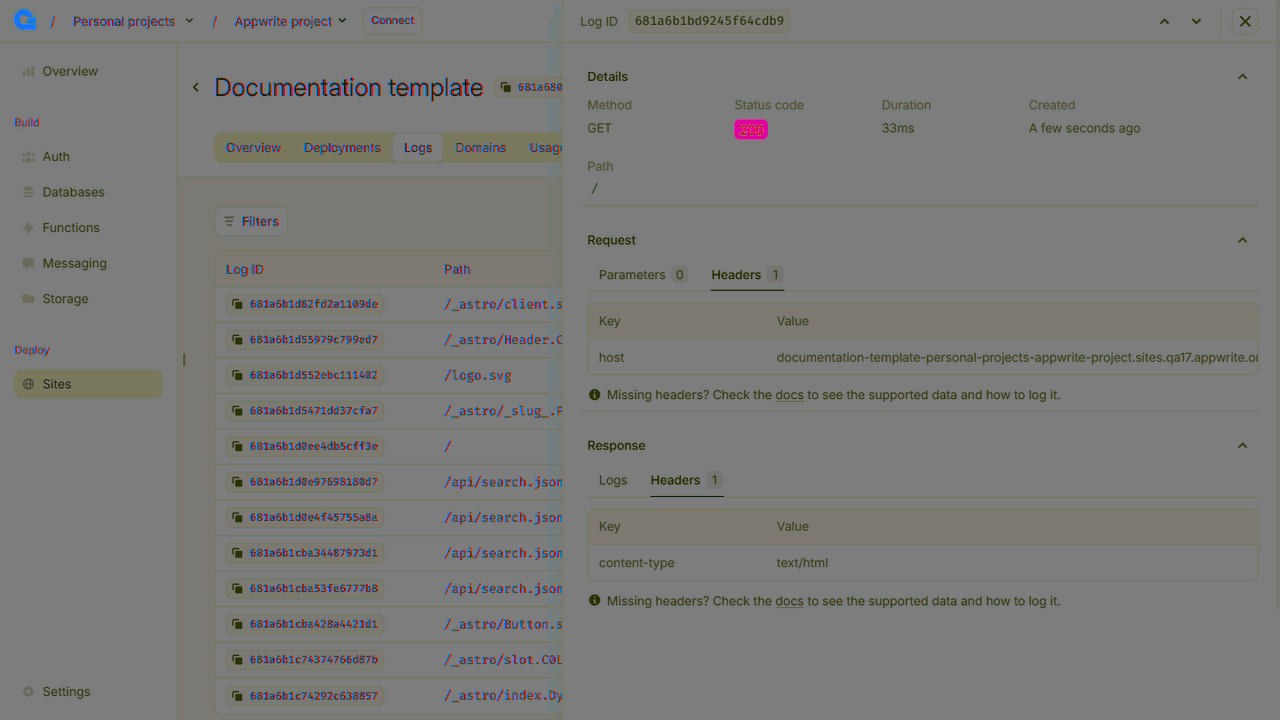Expand the Personal projects breadcrumb dropdown
This screenshot has height=720, width=1280.
[133, 20]
